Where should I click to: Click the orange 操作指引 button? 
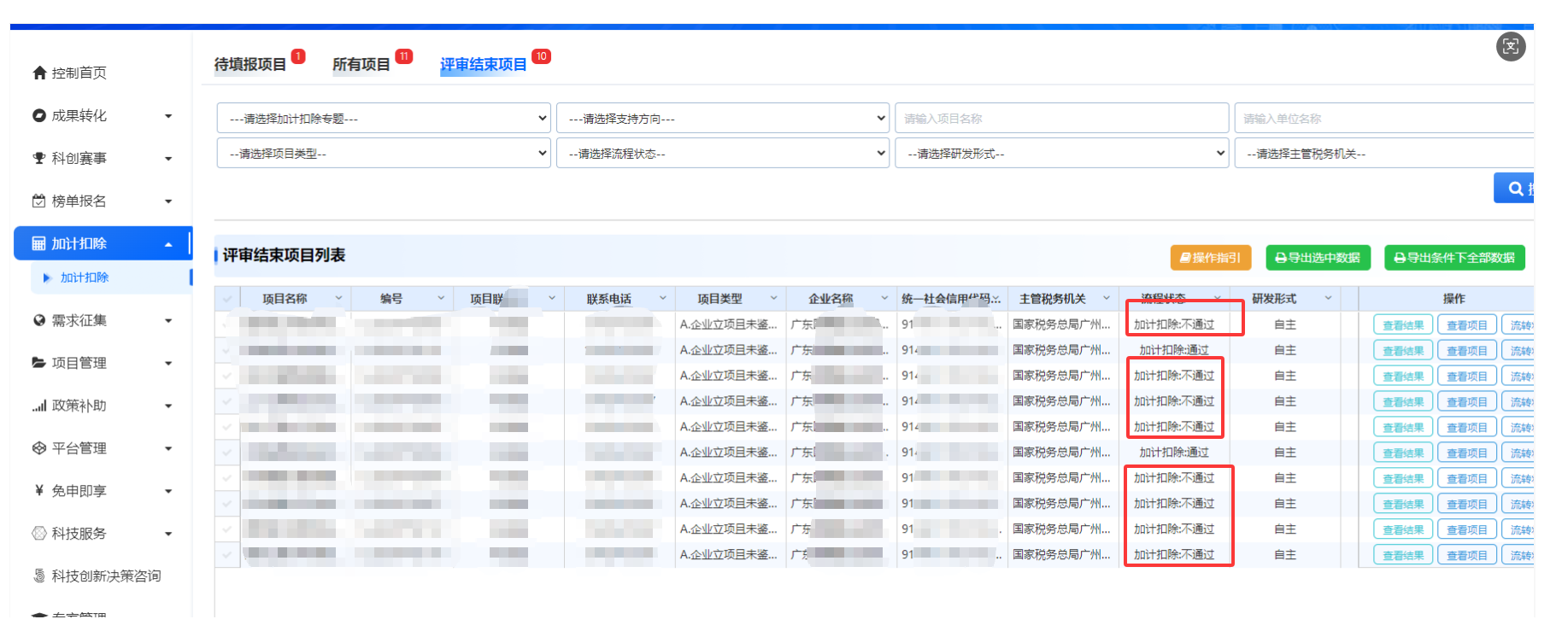click(x=1210, y=258)
